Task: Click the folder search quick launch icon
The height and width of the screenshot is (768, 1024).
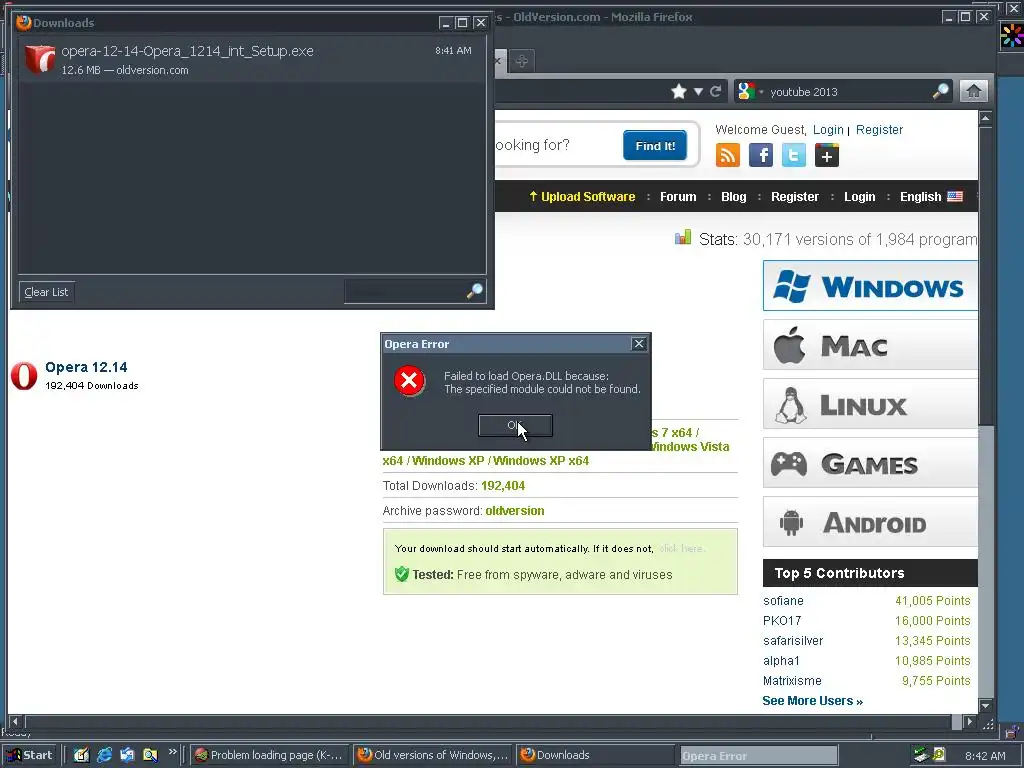Action: tap(150, 755)
